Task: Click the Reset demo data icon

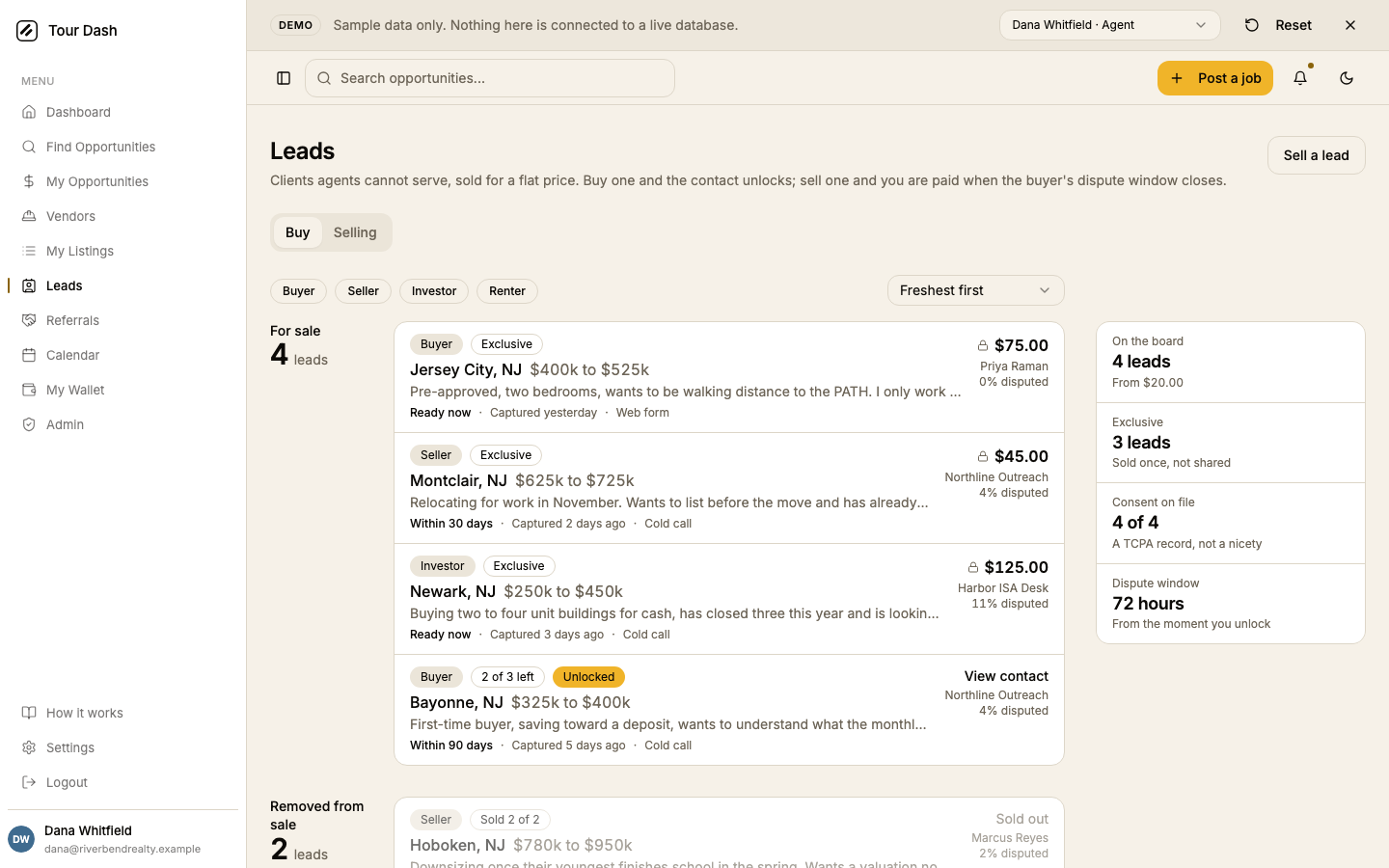Action: 1252,25
